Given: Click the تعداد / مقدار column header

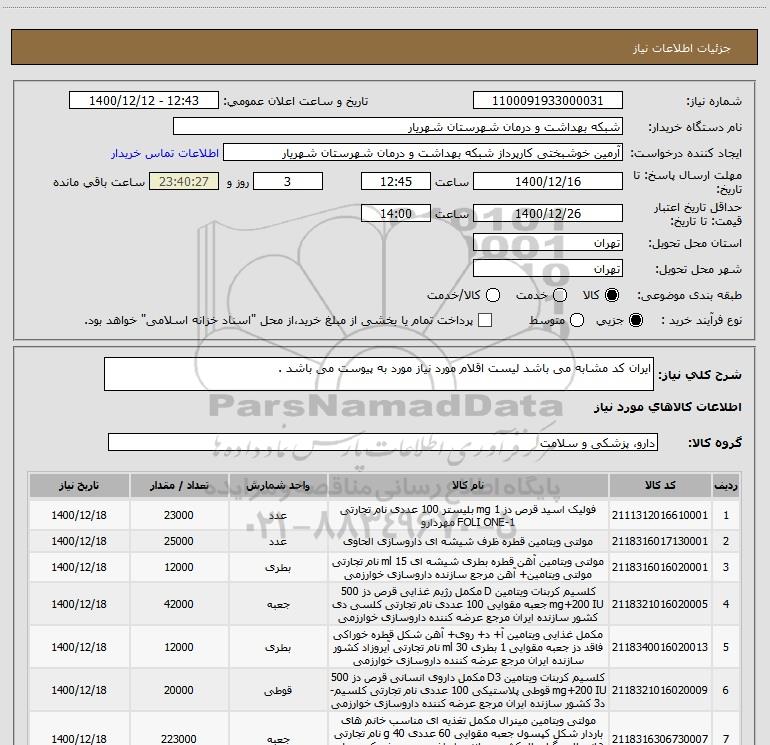Looking at the screenshot, I should click(x=179, y=485).
